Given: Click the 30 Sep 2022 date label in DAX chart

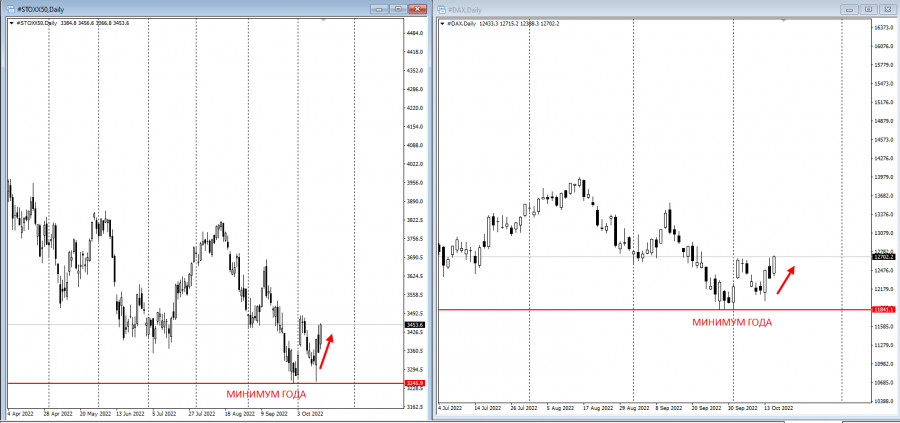Looking at the screenshot, I should click(742, 408).
